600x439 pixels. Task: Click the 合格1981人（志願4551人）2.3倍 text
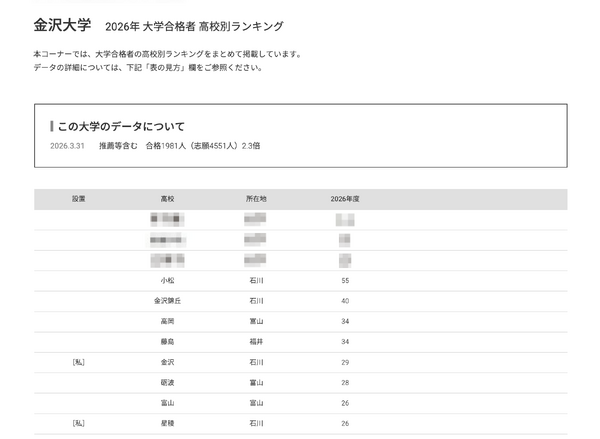click(203, 146)
